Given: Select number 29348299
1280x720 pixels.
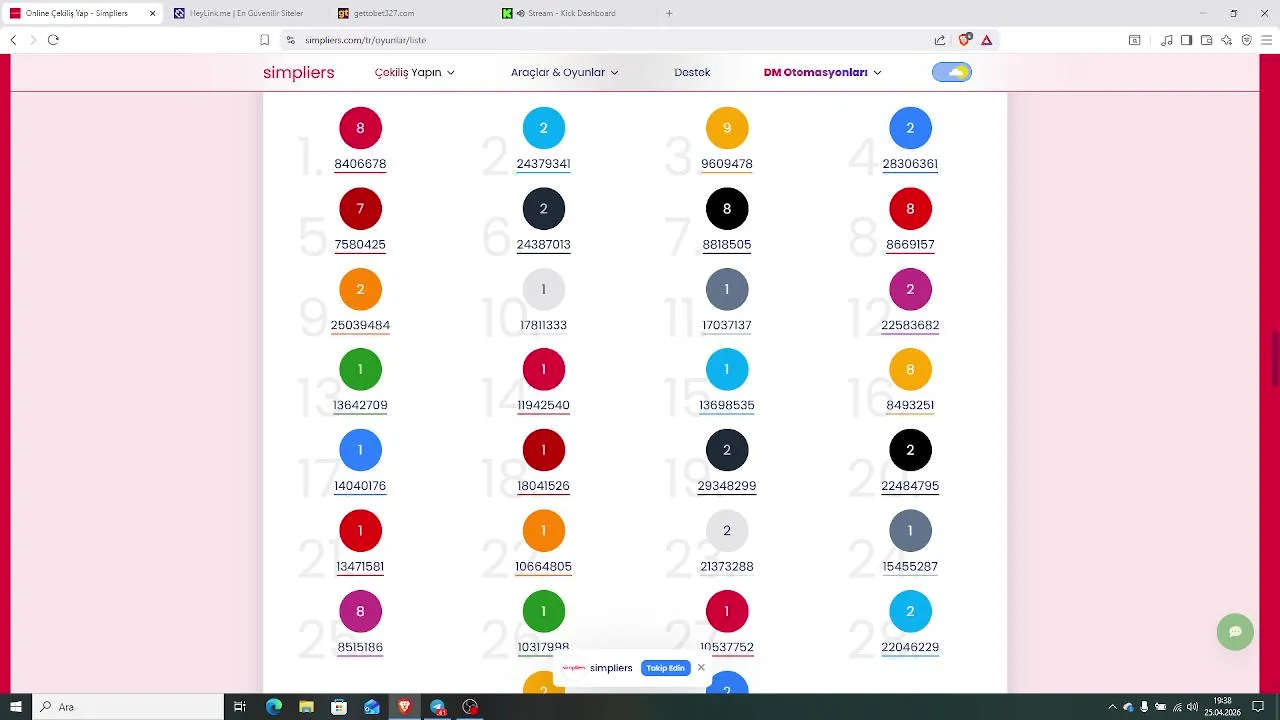Looking at the screenshot, I should click(x=727, y=486).
